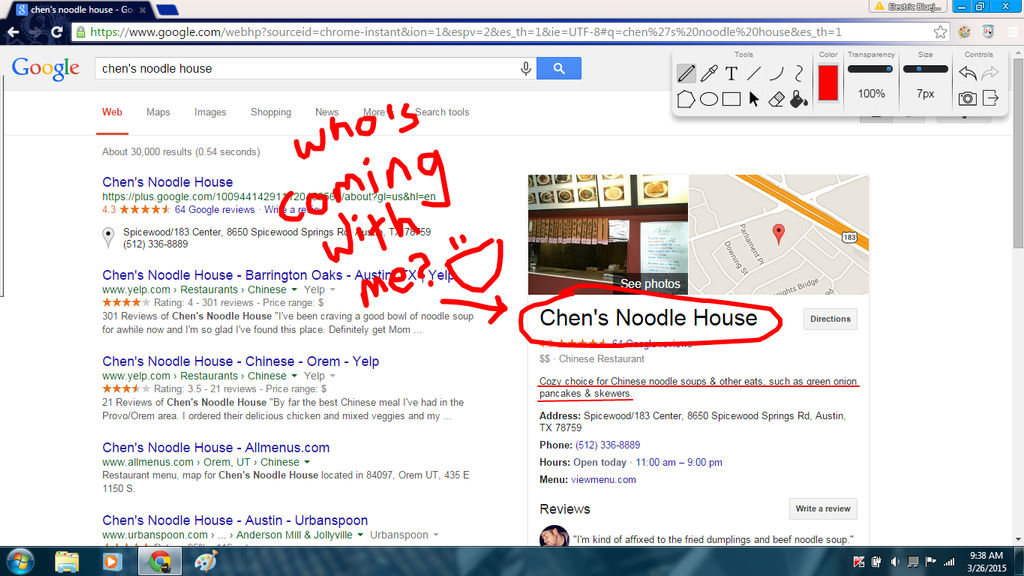Click the voice search microphone icon
This screenshot has height=576, width=1024.
(x=526, y=69)
